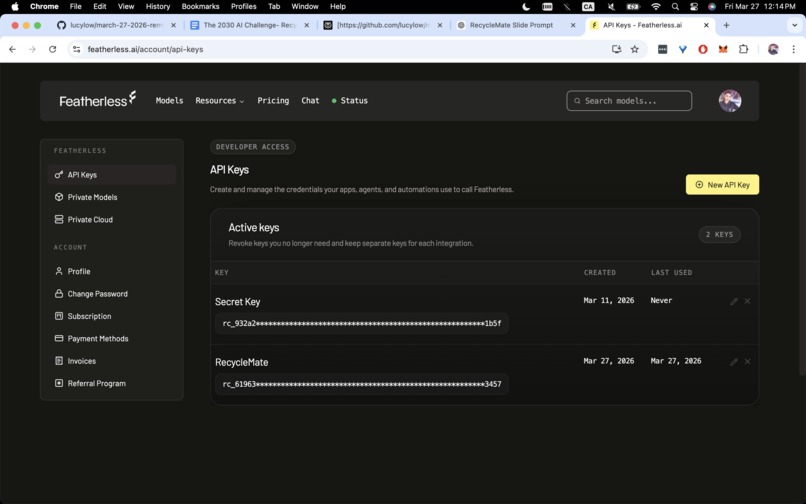The height and width of the screenshot is (504, 806).
Task: Click the New API Key button
Action: [722, 185]
